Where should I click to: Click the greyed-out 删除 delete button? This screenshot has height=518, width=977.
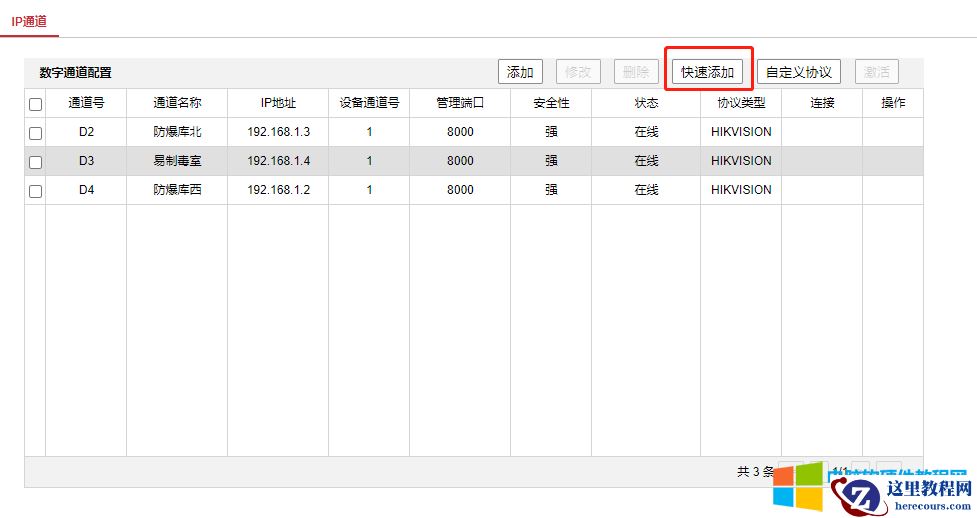coord(636,72)
